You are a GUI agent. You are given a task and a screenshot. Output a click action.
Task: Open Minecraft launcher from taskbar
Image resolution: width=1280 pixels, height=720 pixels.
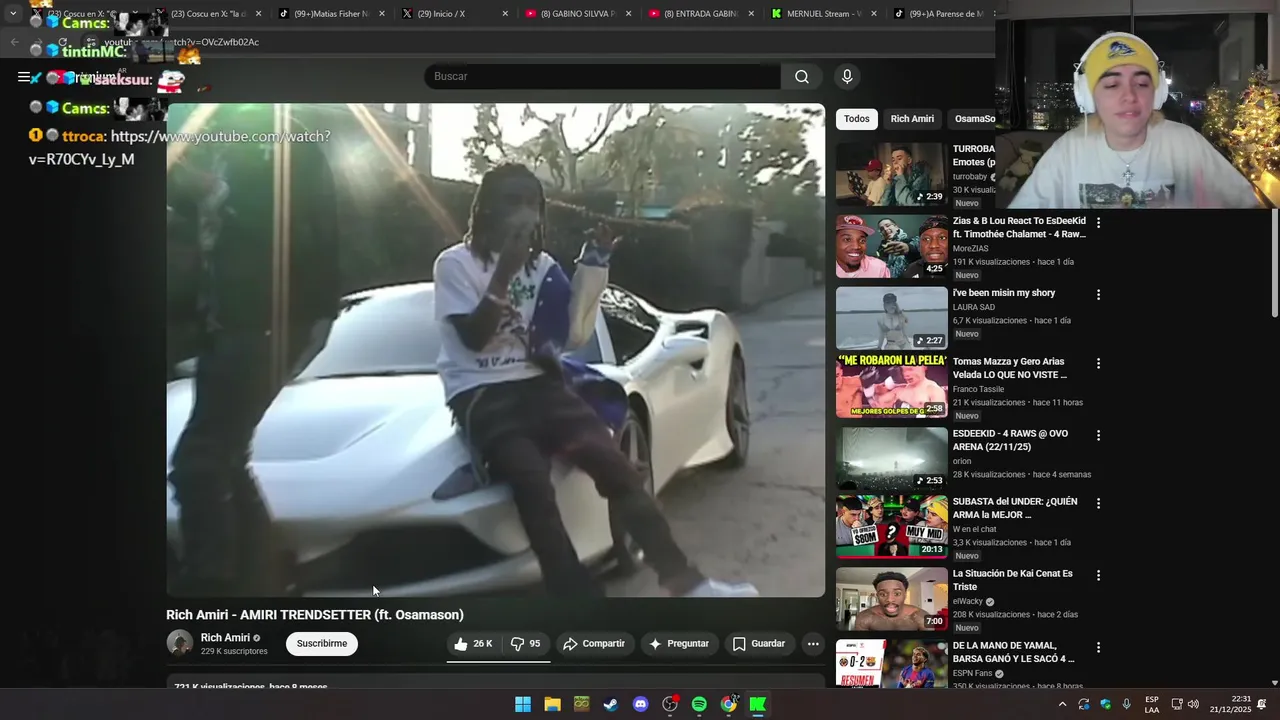click(581, 704)
